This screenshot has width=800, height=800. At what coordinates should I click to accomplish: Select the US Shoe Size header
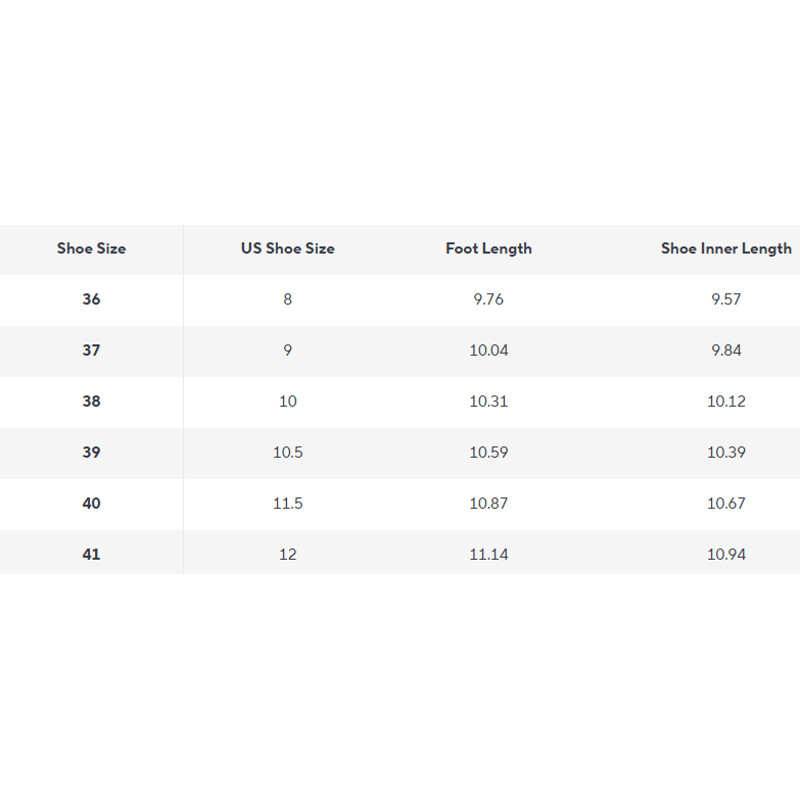pyautogui.click(x=287, y=248)
